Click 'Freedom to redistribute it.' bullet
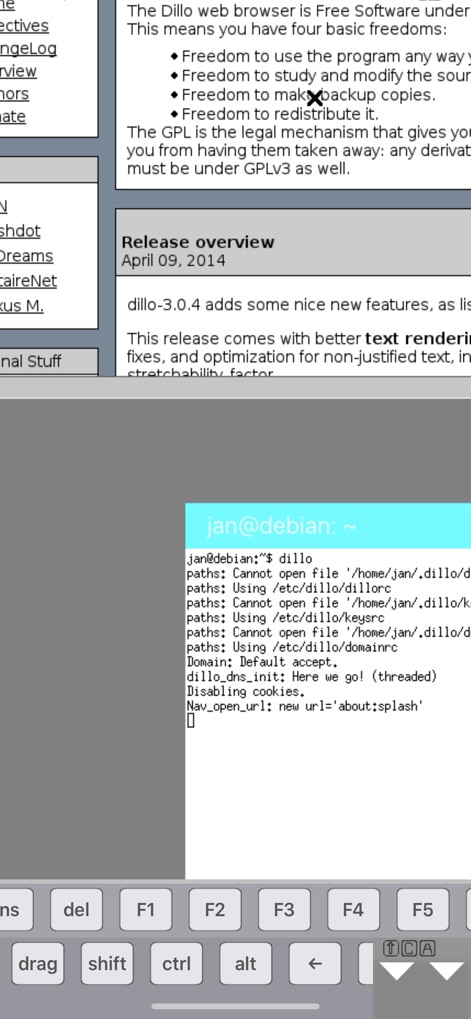Image resolution: width=471 pixels, height=1019 pixels. [x=280, y=114]
